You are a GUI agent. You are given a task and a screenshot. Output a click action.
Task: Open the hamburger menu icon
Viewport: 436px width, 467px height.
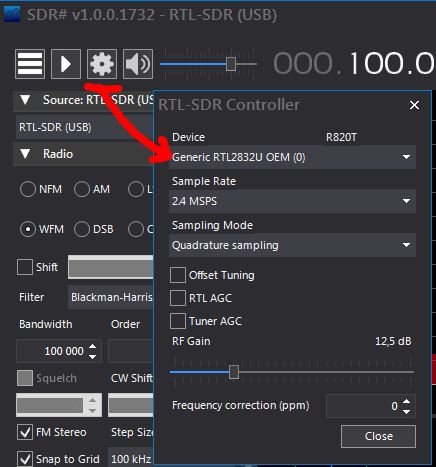tap(30, 64)
